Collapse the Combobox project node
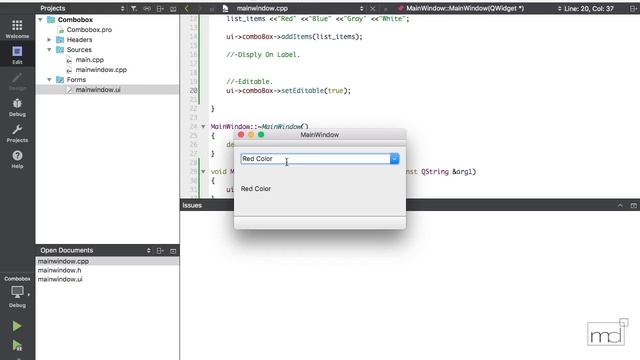The height and width of the screenshot is (360, 640). click(40, 20)
